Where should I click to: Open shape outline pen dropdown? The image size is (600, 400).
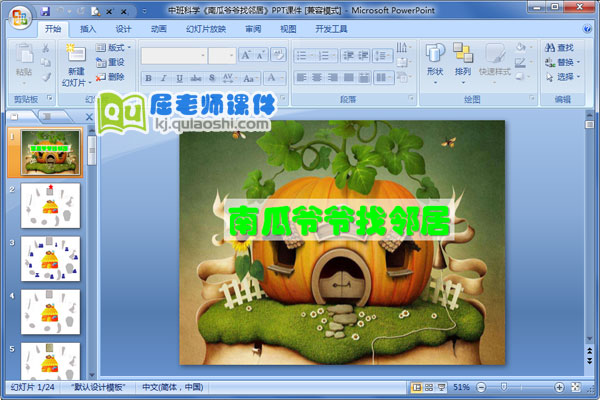(x=522, y=62)
